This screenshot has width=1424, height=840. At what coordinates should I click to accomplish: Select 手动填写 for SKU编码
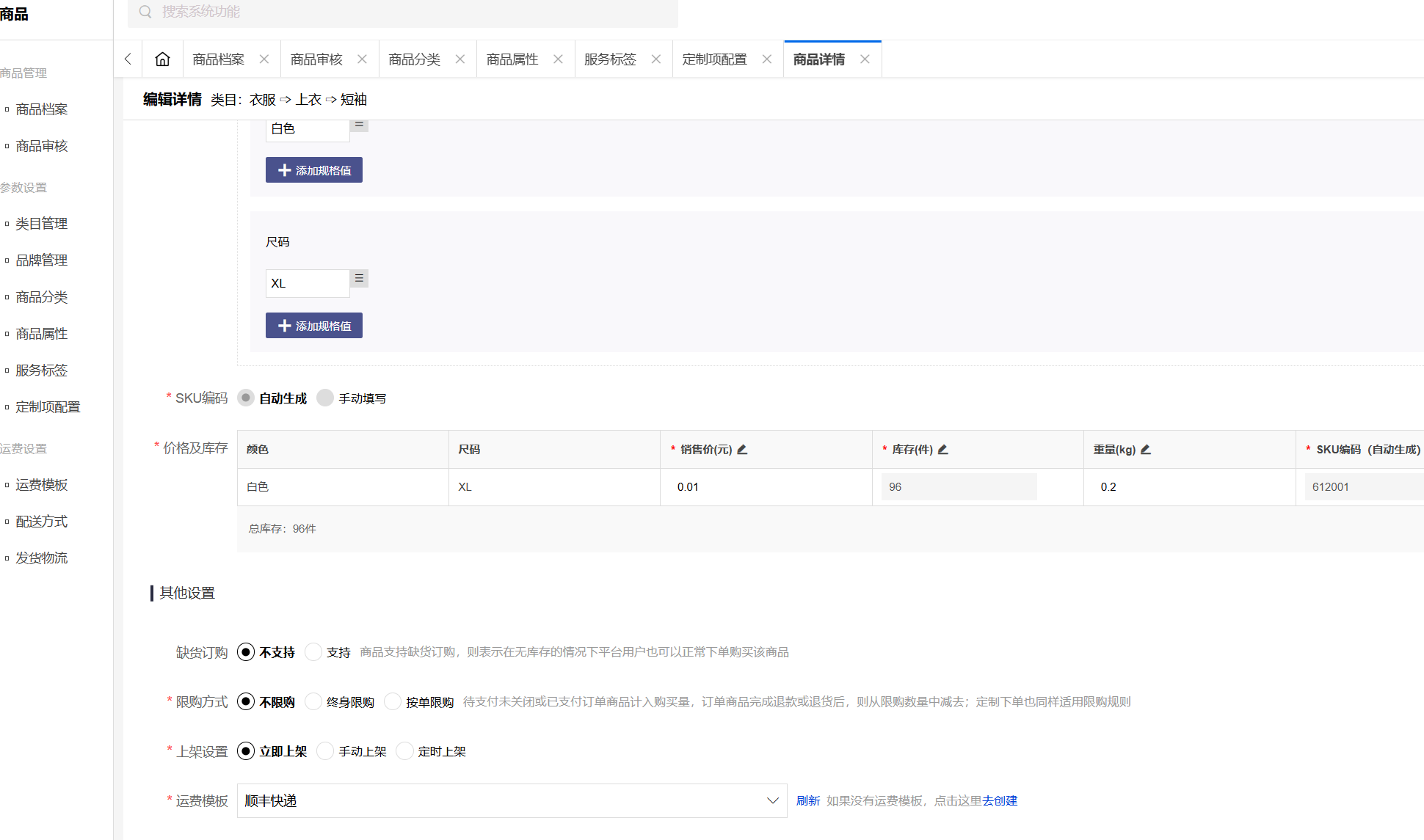point(325,398)
